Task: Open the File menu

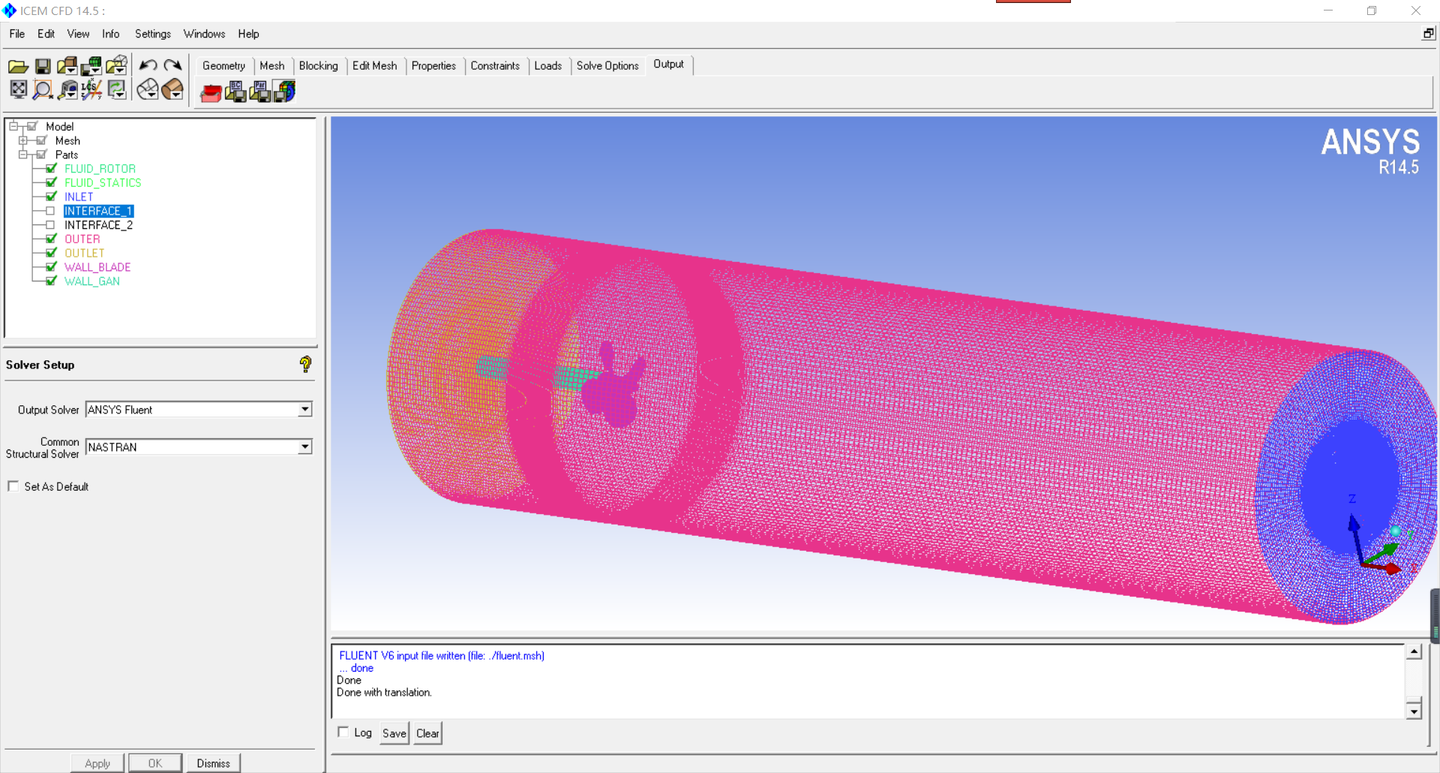Action: pyautogui.click(x=17, y=34)
